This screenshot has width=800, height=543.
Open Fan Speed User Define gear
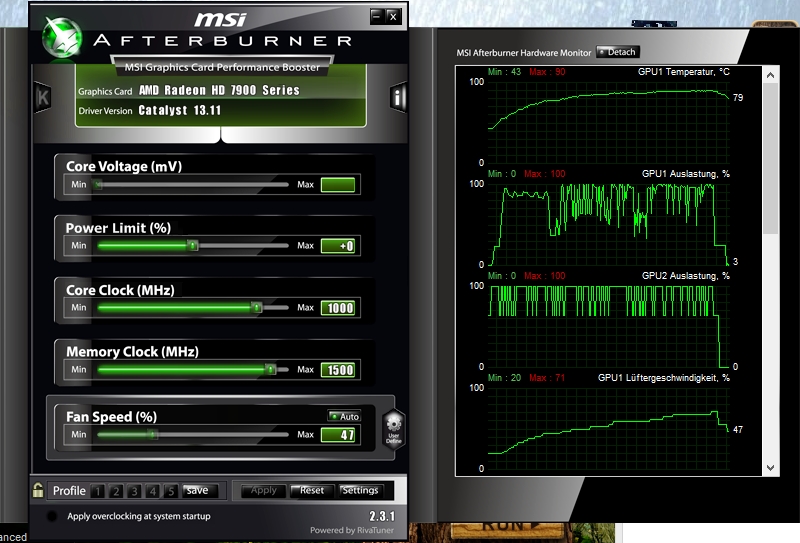click(x=393, y=430)
